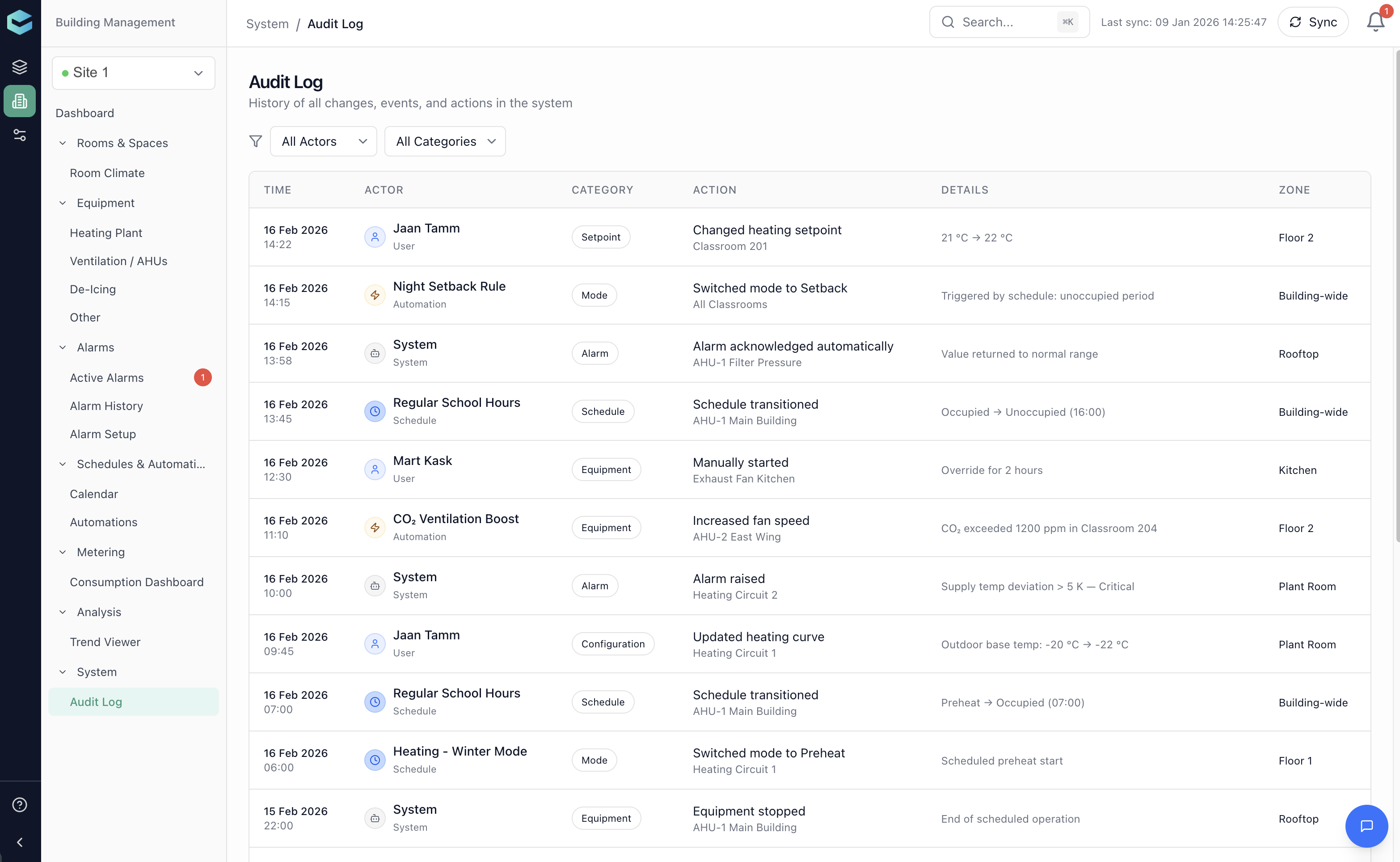Click the notification bell icon
1400x862 pixels.
[x=1375, y=21]
